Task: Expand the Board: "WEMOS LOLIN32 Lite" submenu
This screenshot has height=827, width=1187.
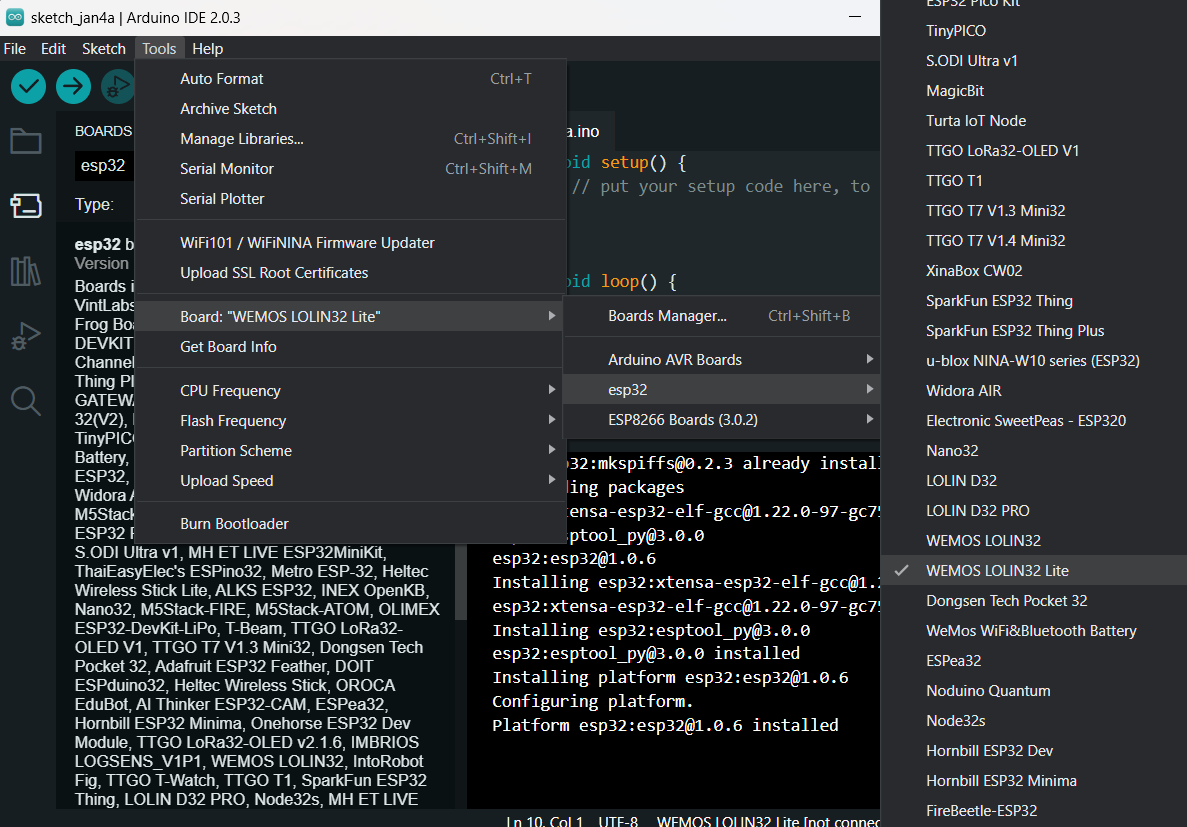Action: pos(350,317)
